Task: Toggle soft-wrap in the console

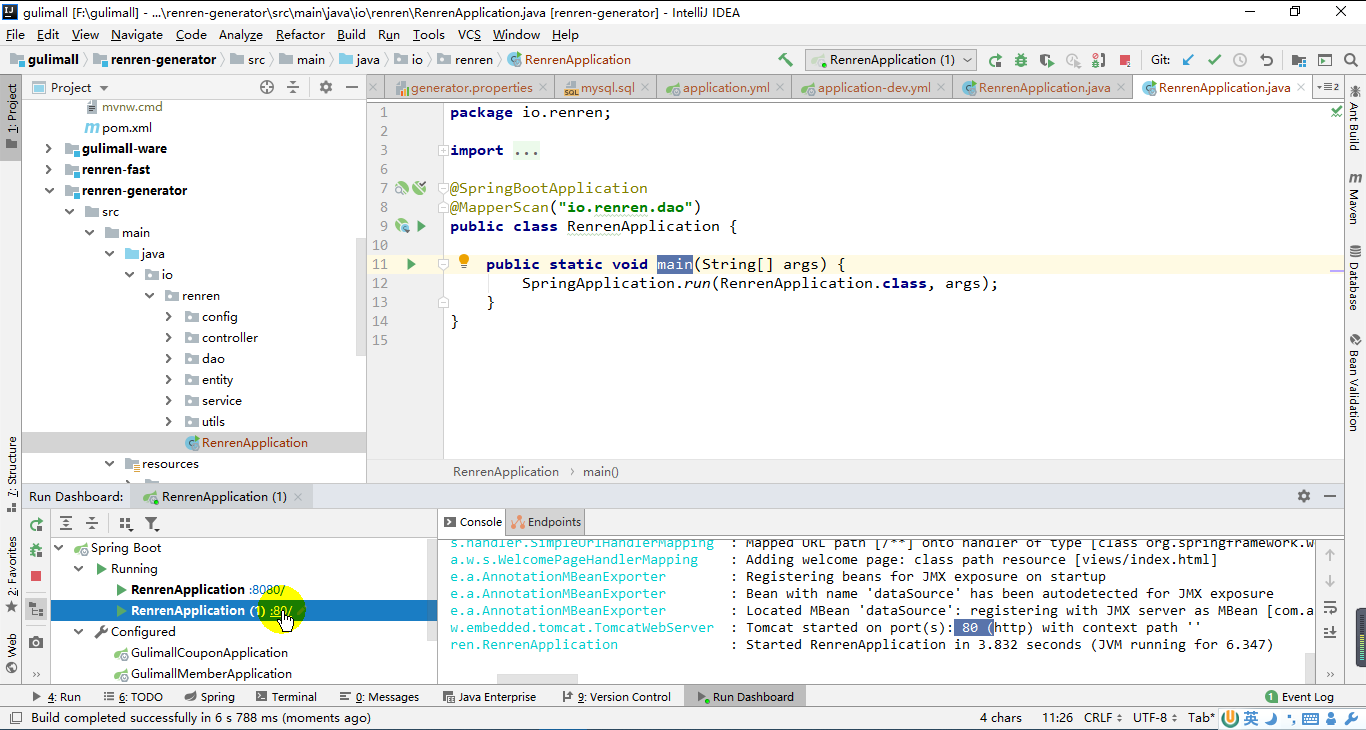Action: pyautogui.click(x=1330, y=607)
